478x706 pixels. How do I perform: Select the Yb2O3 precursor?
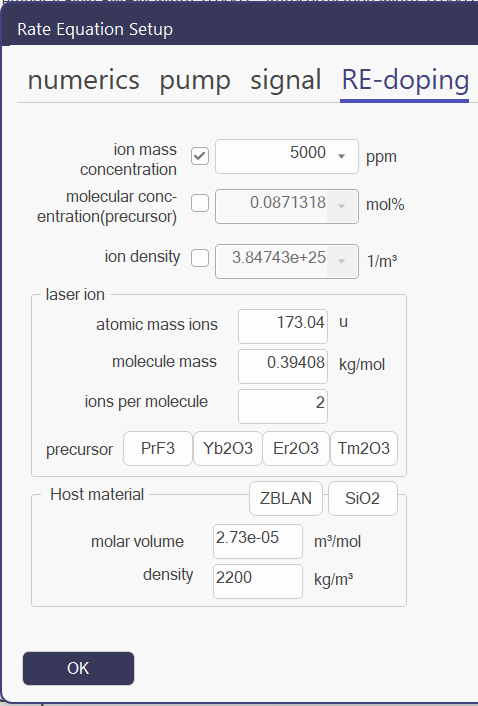point(228,448)
